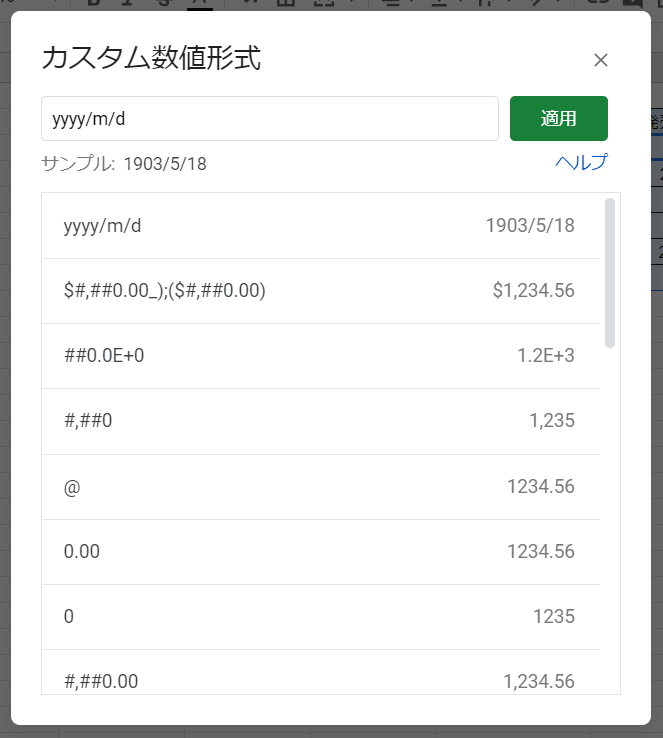Image resolution: width=663 pixels, height=738 pixels.
Task: Select the 0 format showing 1235
Action: point(321,617)
